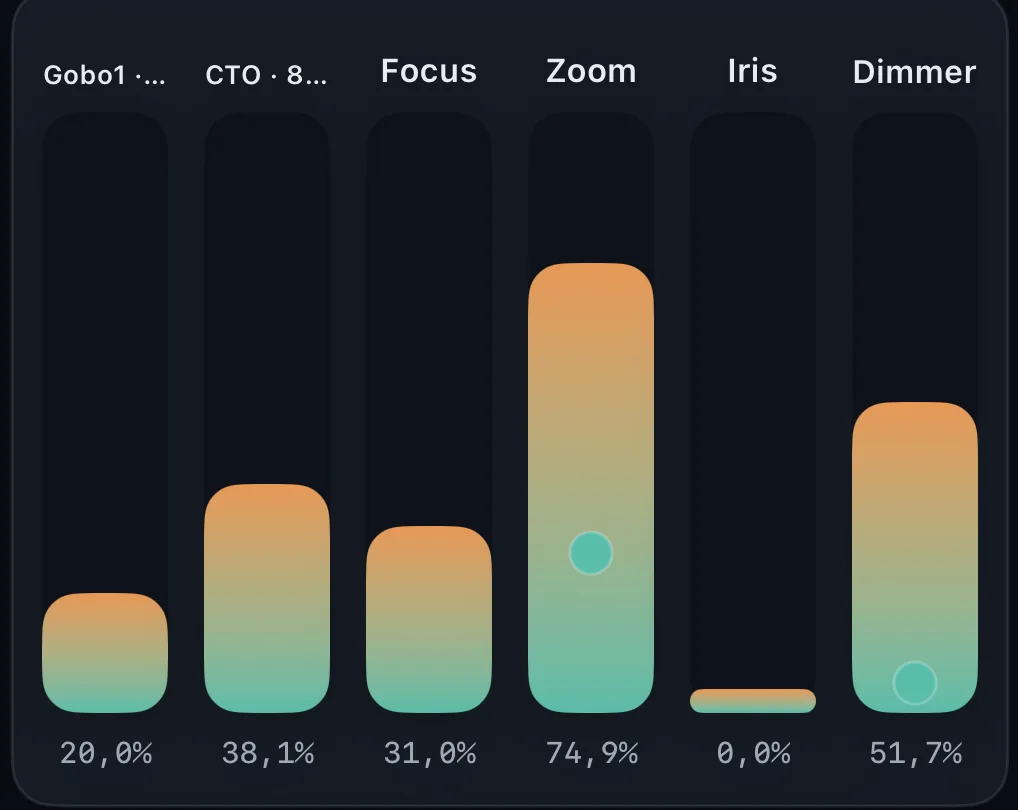Select the Gobo1 channel label

pyautogui.click(x=105, y=75)
